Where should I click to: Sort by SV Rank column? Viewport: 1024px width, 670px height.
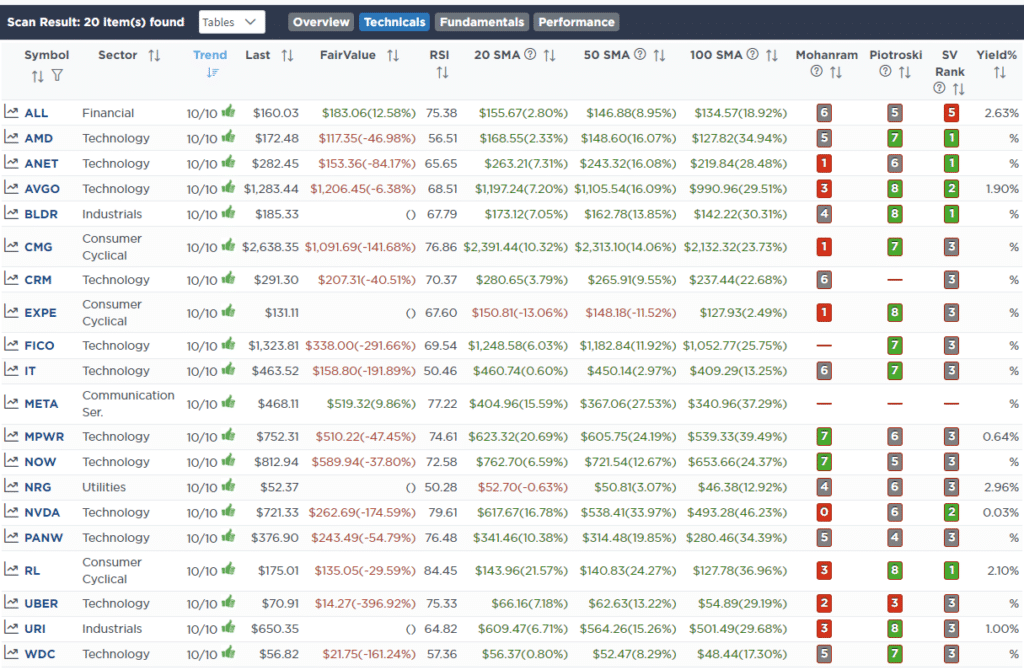click(x=958, y=89)
